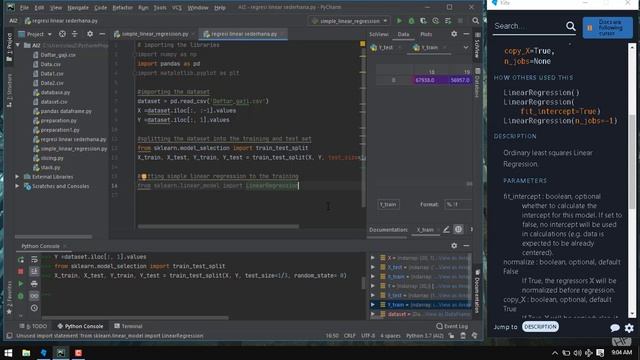640x360 pixels.
Task: Open console command history clock icon
Action: pyautogui.click(x=34, y=308)
